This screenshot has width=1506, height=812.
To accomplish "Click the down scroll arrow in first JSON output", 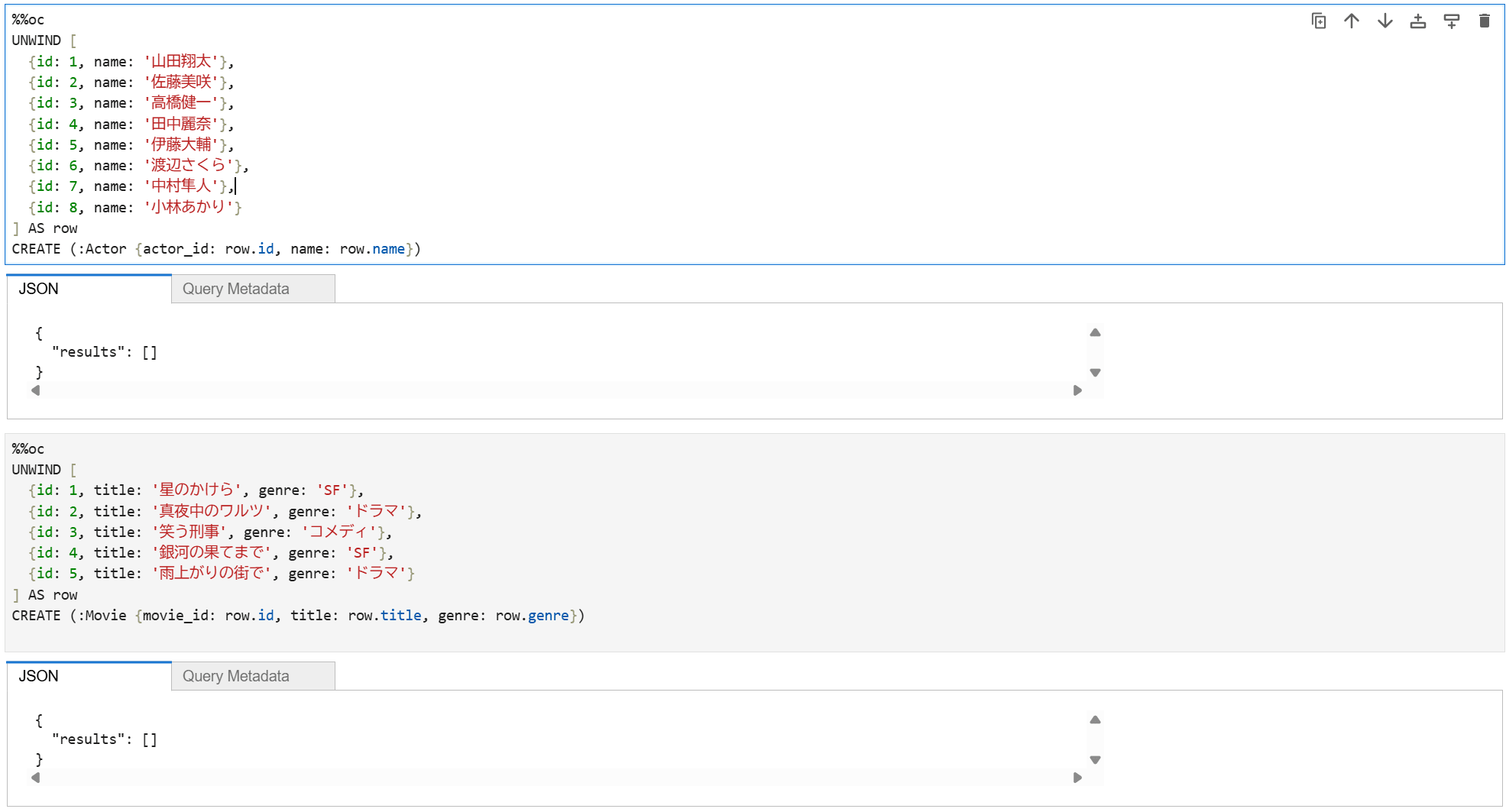I will click(x=1095, y=373).
